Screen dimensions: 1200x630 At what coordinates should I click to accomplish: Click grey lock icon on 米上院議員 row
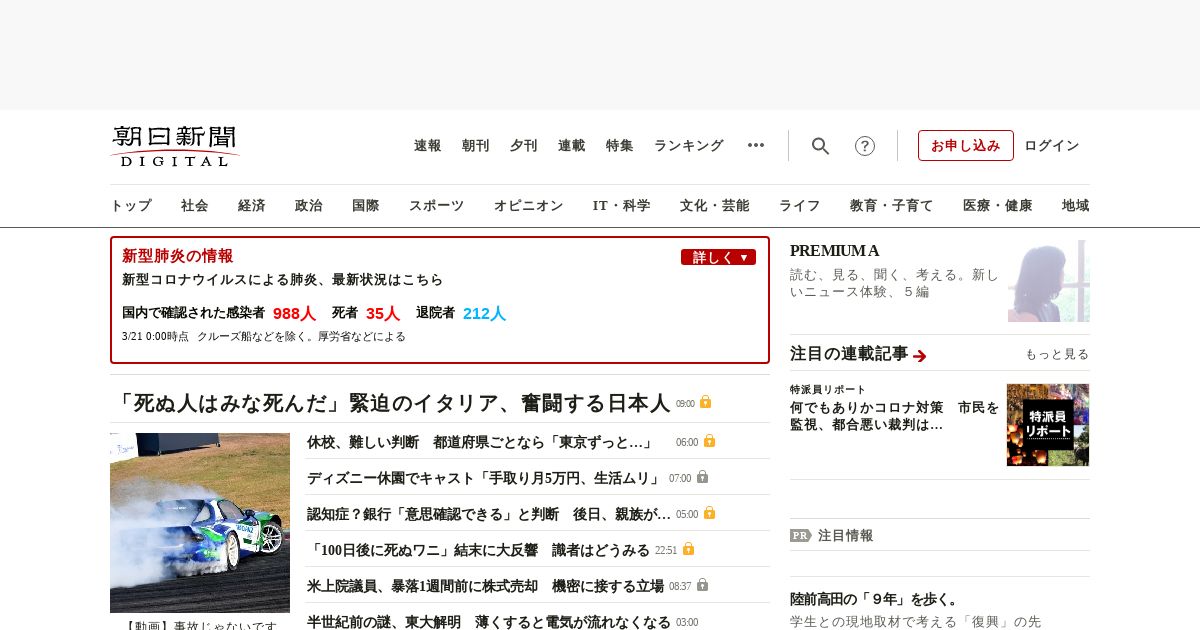click(702, 585)
